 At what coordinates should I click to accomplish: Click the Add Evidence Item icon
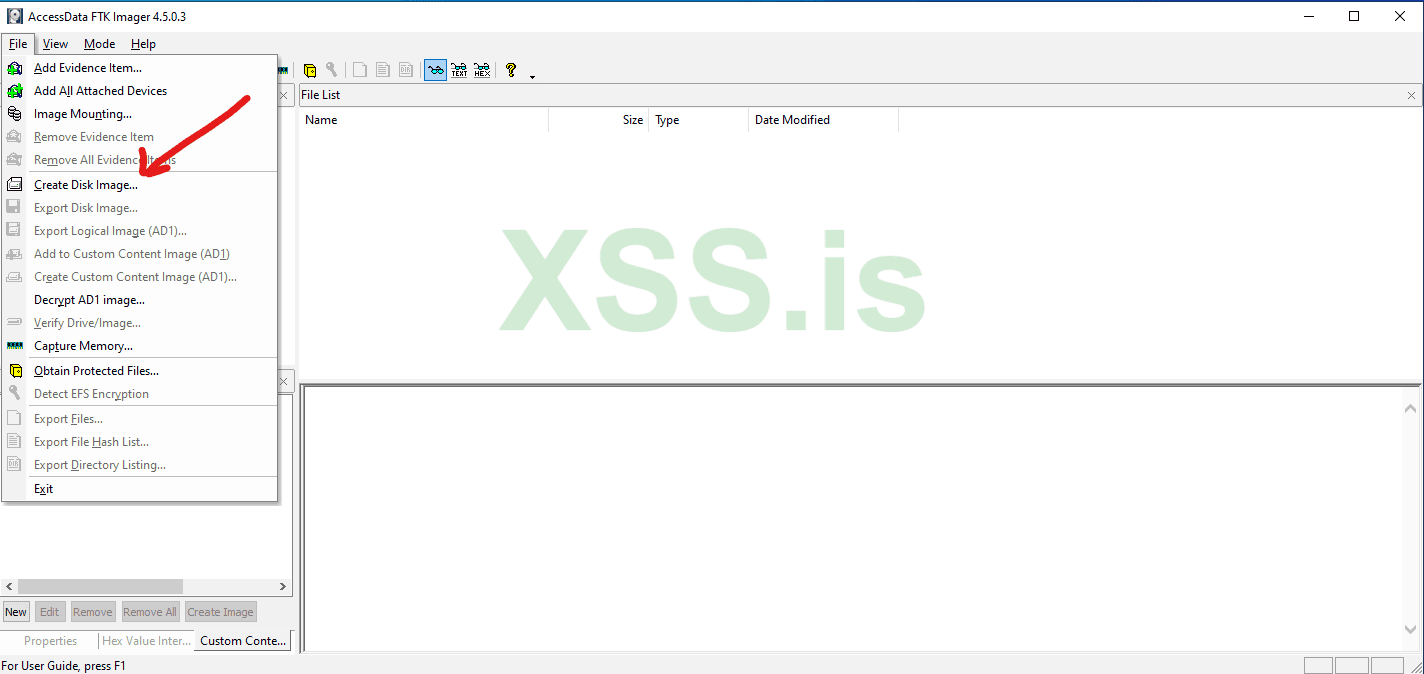click(x=15, y=67)
